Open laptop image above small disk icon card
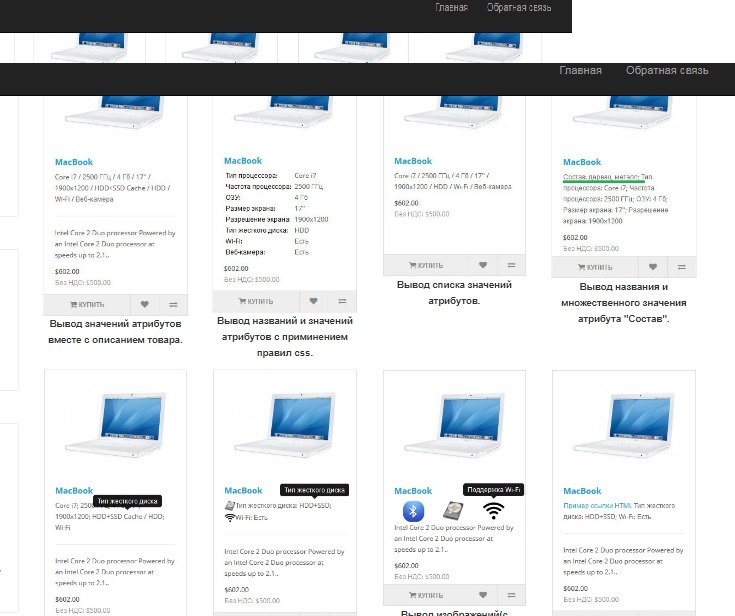Viewport: 735px width, 616px height. coord(285,425)
